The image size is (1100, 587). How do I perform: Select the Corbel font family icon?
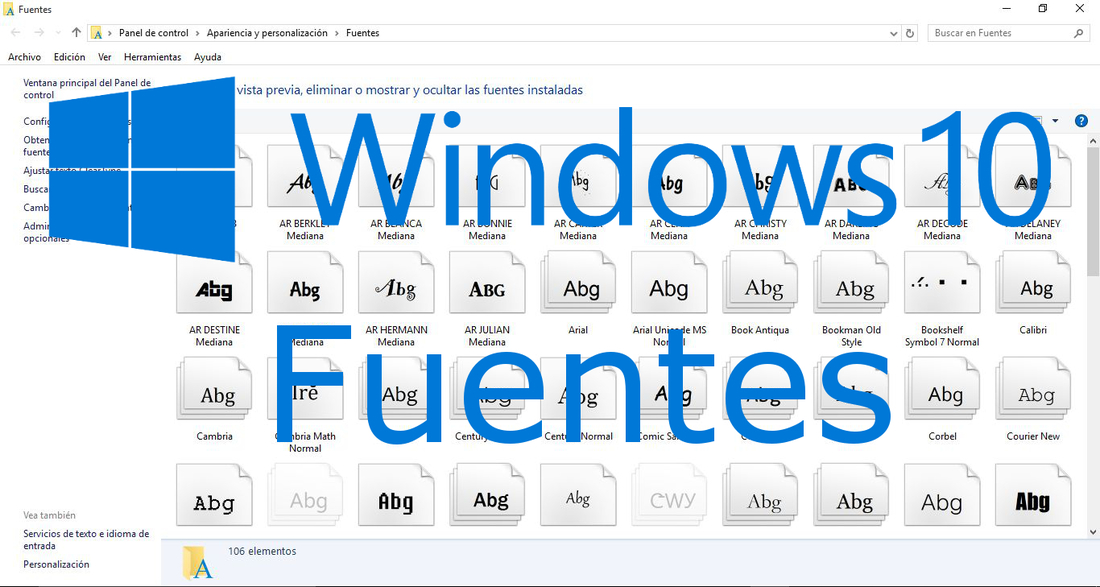(x=942, y=389)
